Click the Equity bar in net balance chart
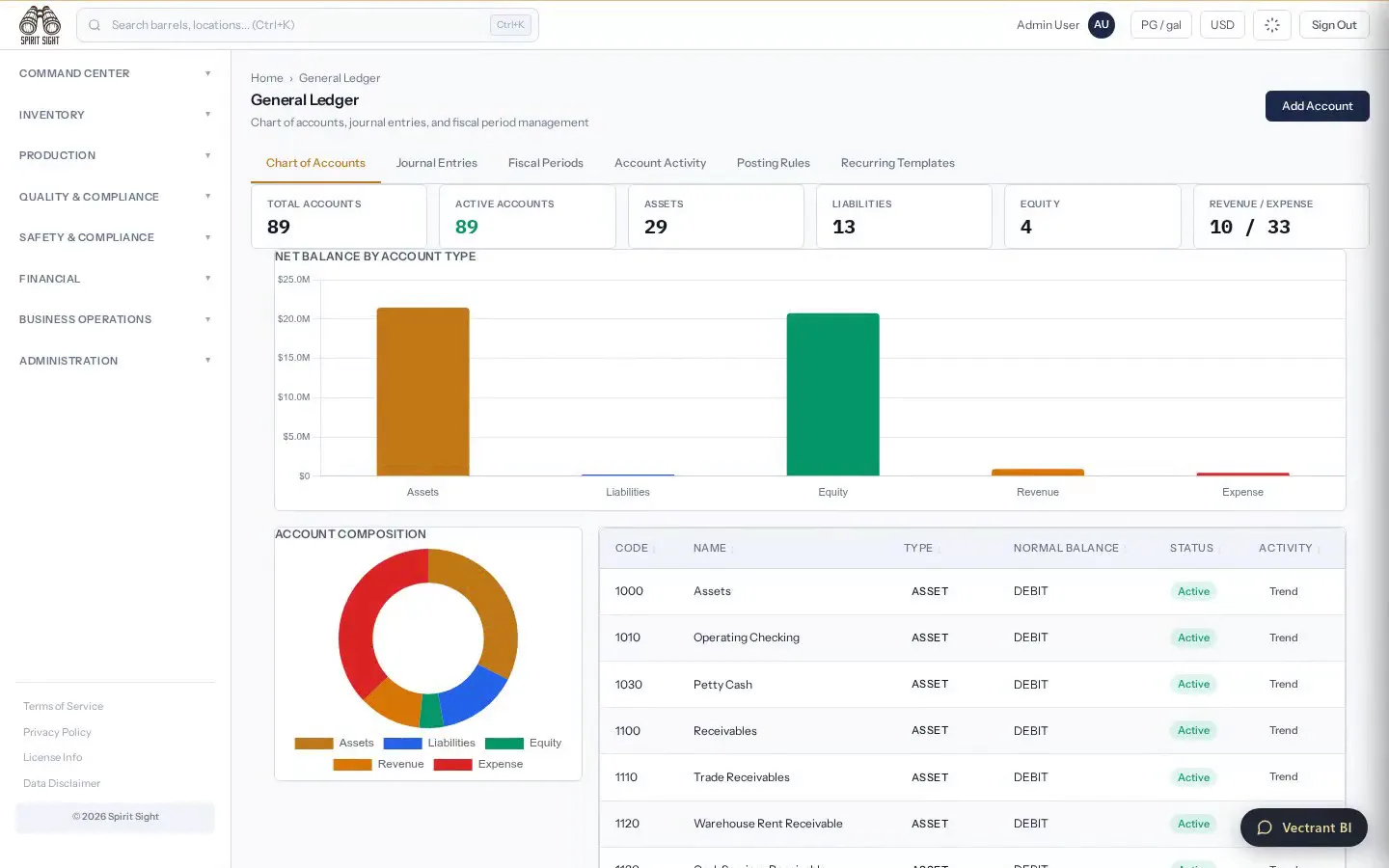This screenshot has height=868, width=1389. click(x=832, y=394)
